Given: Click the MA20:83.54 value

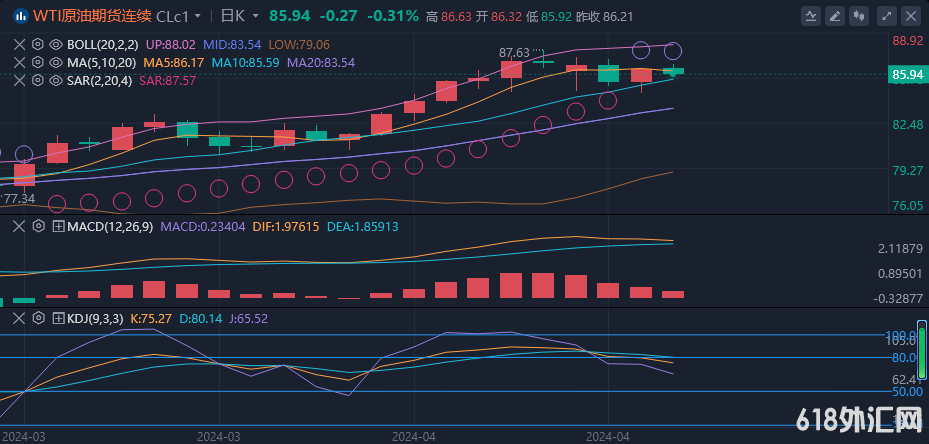Looking at the screenshot, I should pyautogui.click(x=321, y=62).
